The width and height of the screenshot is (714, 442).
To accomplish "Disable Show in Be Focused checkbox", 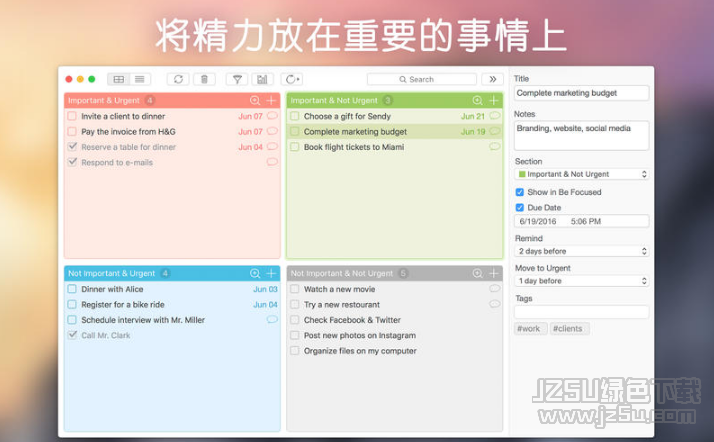I will pos(520,192).
